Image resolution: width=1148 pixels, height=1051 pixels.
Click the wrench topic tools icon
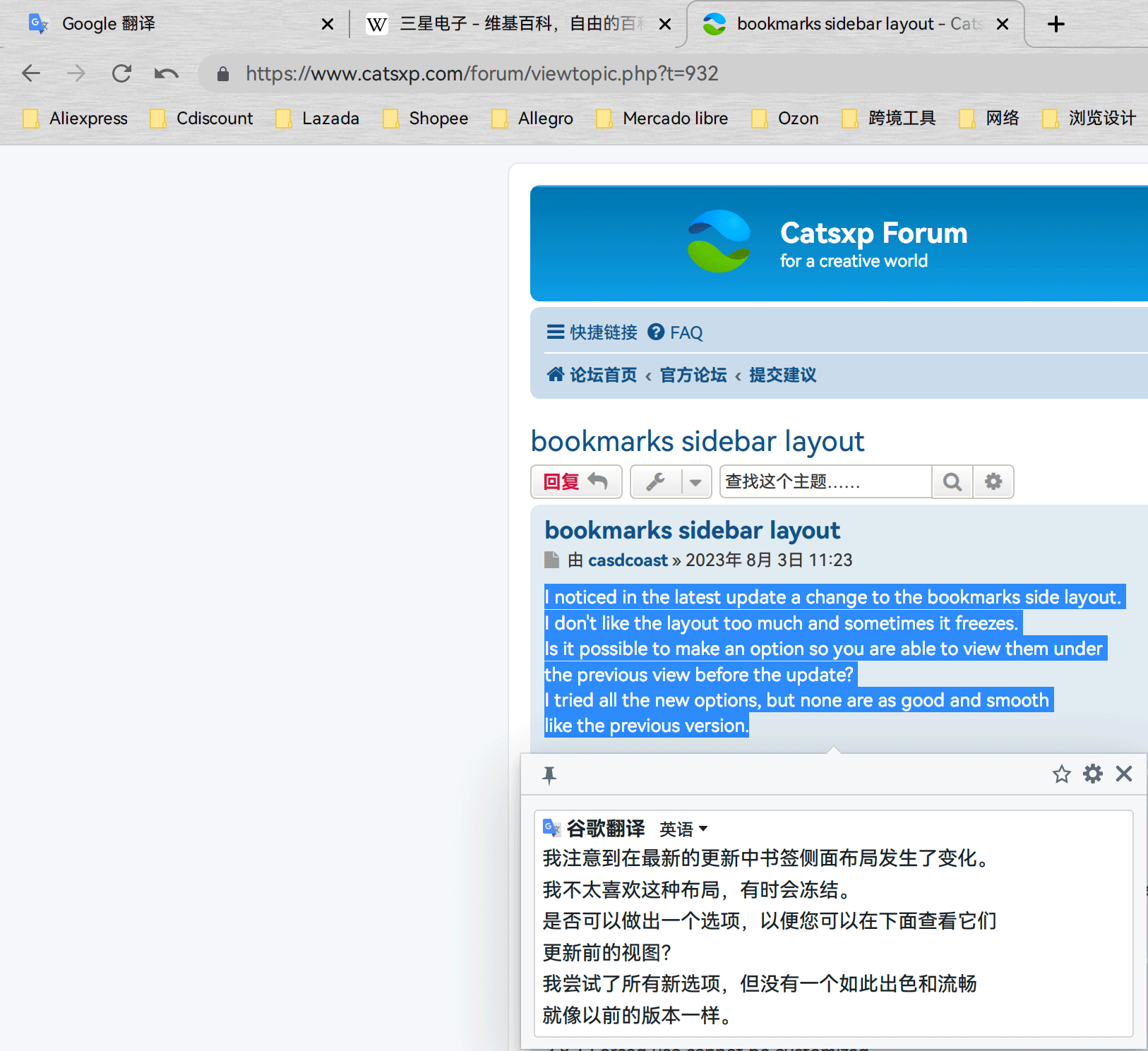coord(656,482)
